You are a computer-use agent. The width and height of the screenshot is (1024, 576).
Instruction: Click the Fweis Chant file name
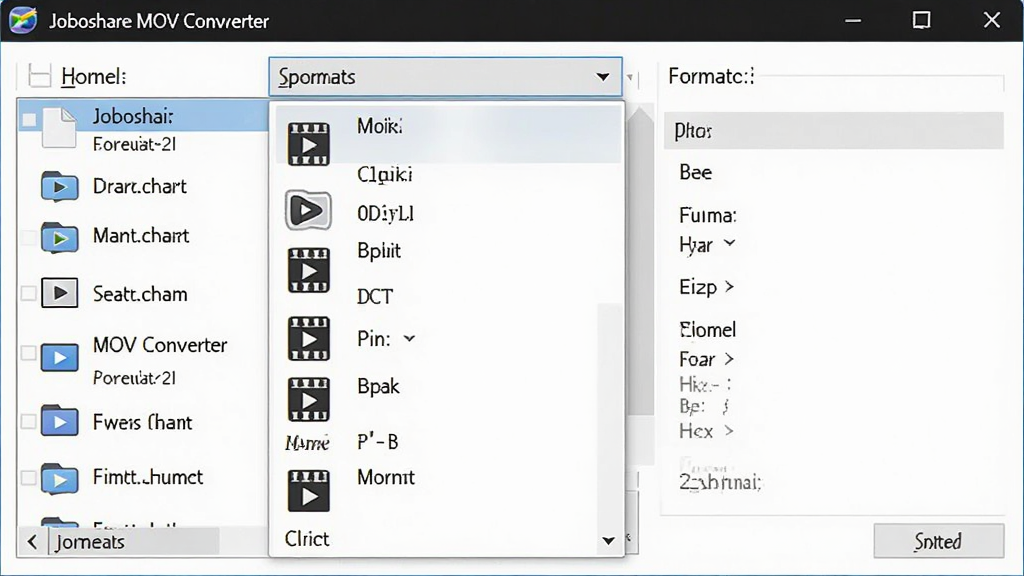(142, 423)
